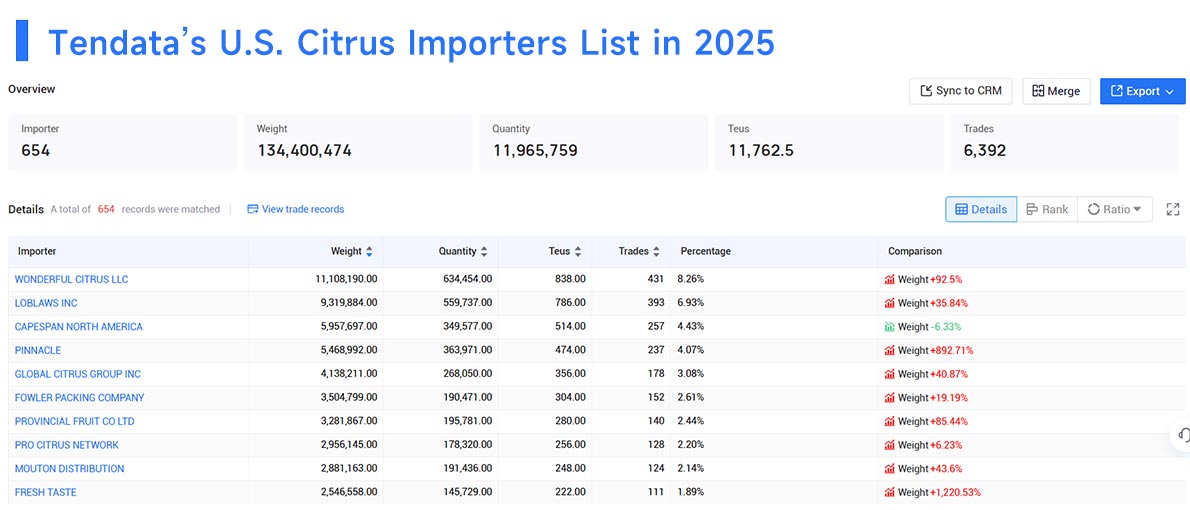This screenshot has width=1190, height=510.
Task: Click the Sync to CRM icon
Action: (926, 91)
